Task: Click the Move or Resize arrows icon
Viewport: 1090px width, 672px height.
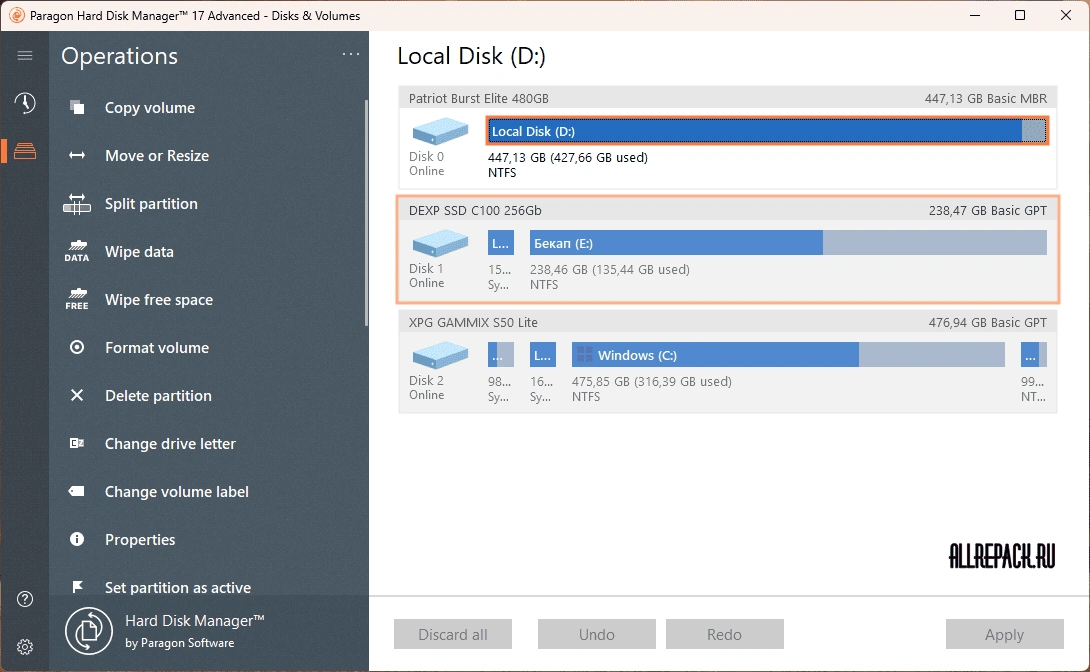Action: coord(77,156)
